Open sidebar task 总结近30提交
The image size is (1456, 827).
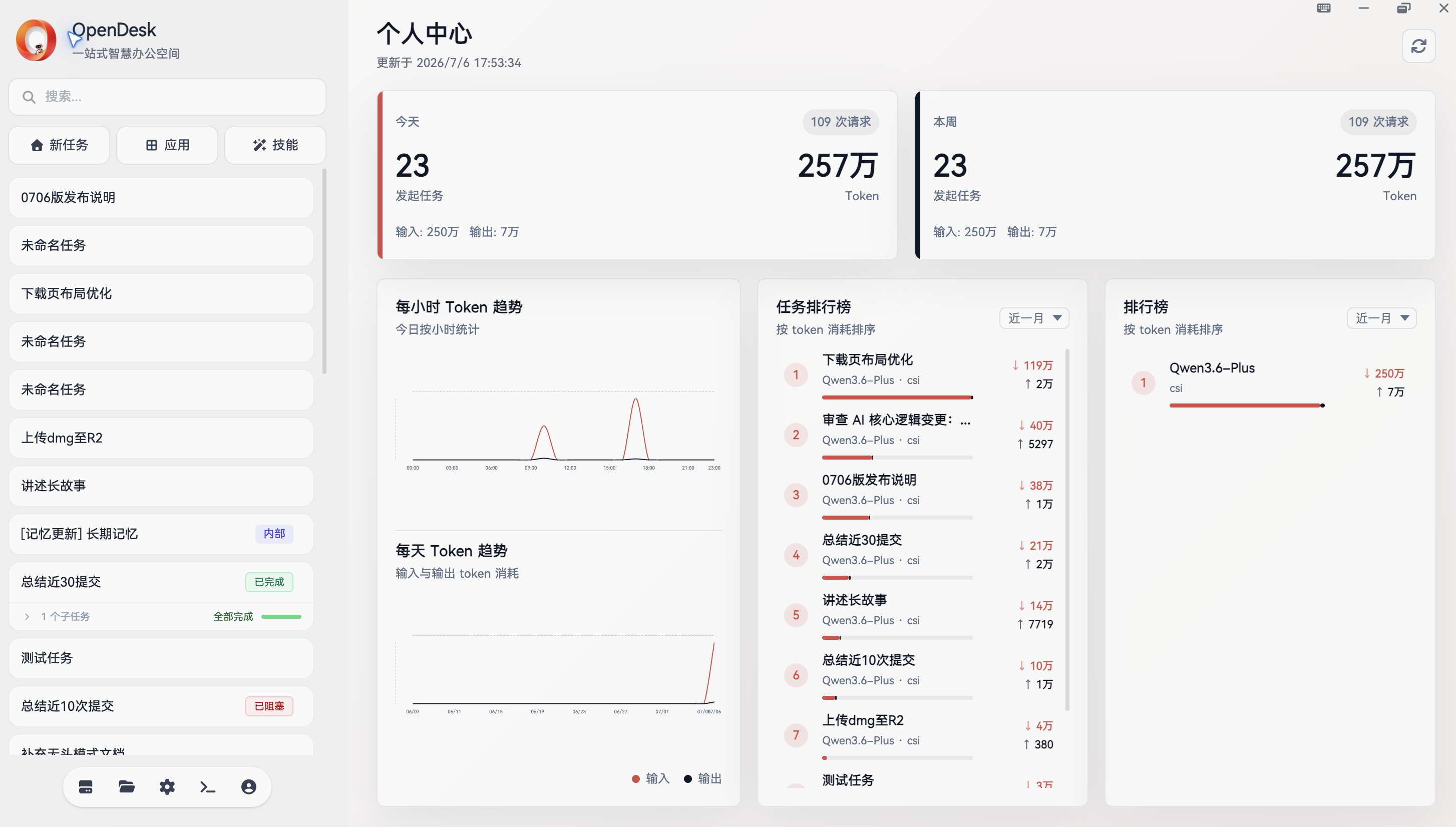[161, 582]
